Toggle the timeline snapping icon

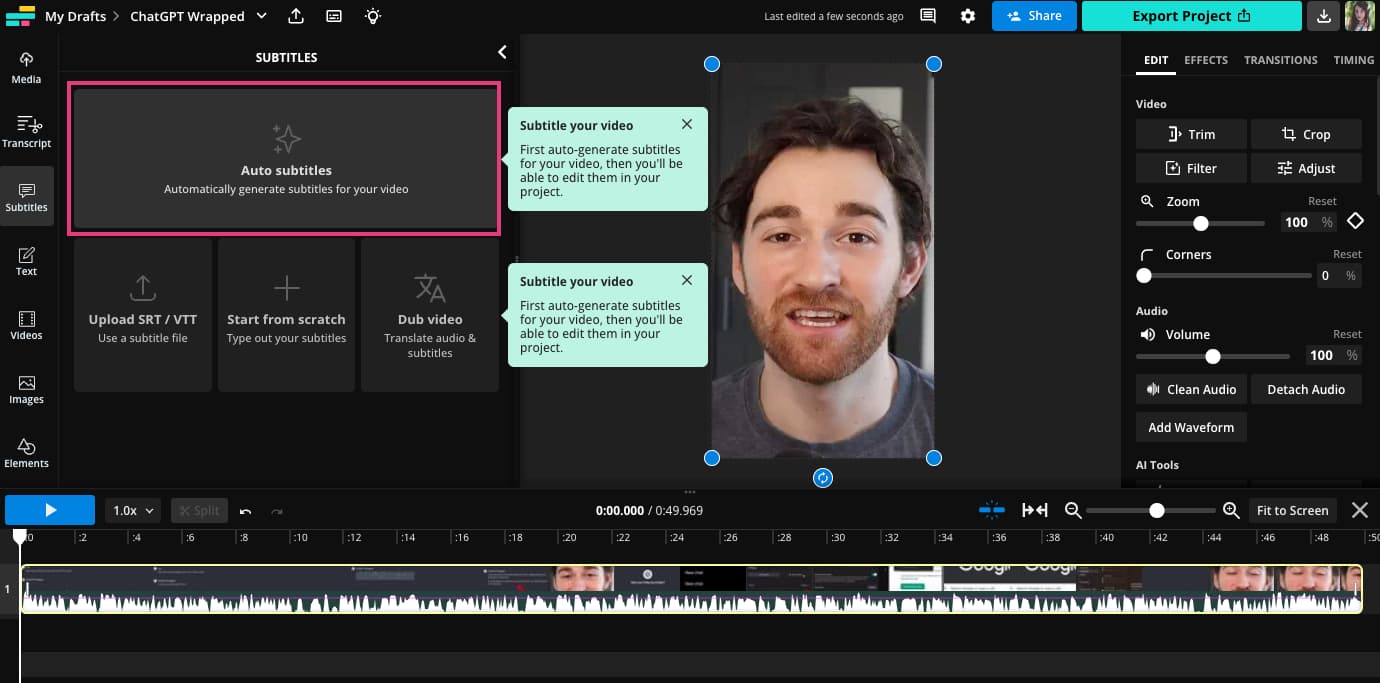pyautogui.click(x=992, y=510)
